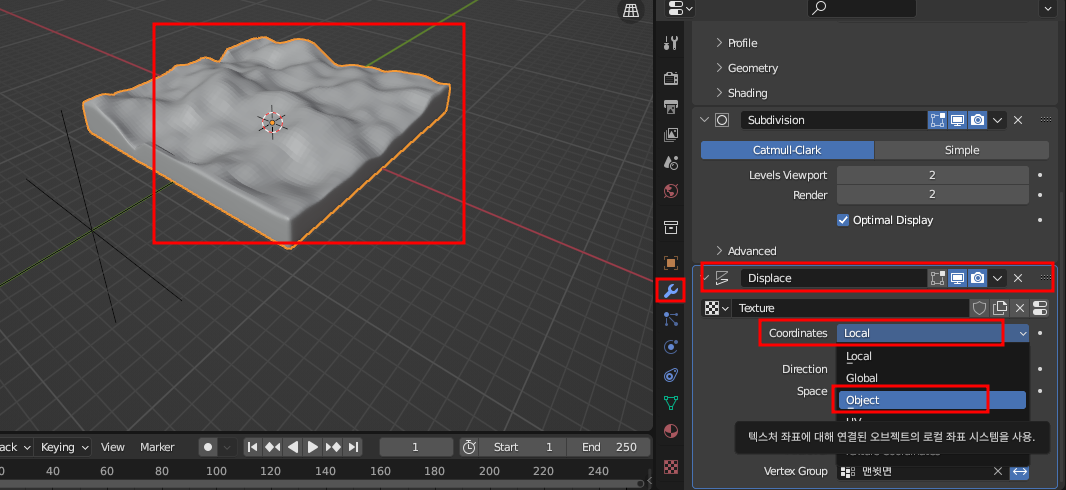Toggle Displace edit mode display
Image resolution: width=1066 pixels, height=490 pixels.
pyautogui.click(x=938, y=278)
